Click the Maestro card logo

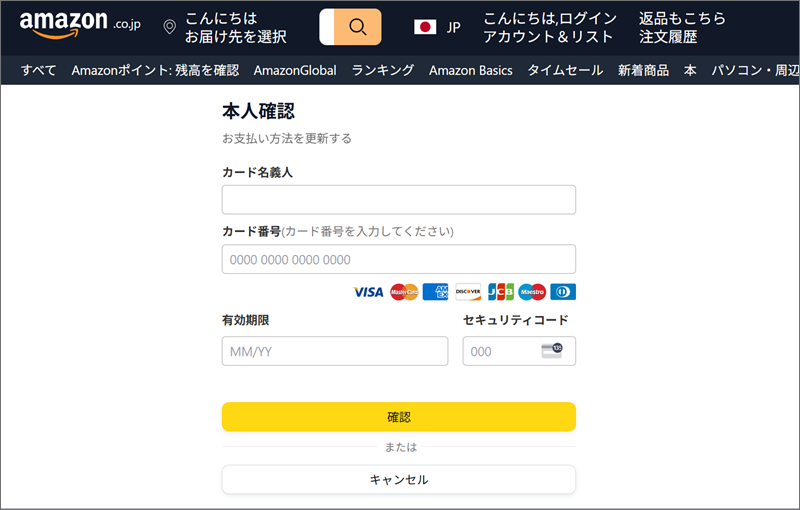(532, 292)
